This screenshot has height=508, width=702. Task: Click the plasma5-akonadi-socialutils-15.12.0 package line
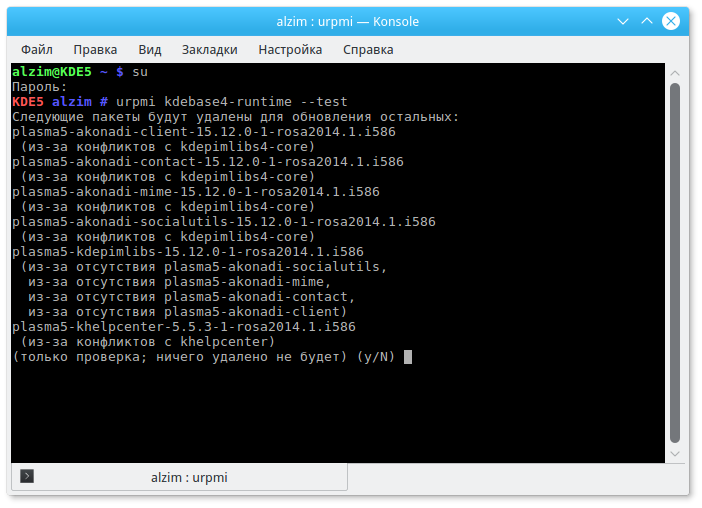click(x=224, y=222)
